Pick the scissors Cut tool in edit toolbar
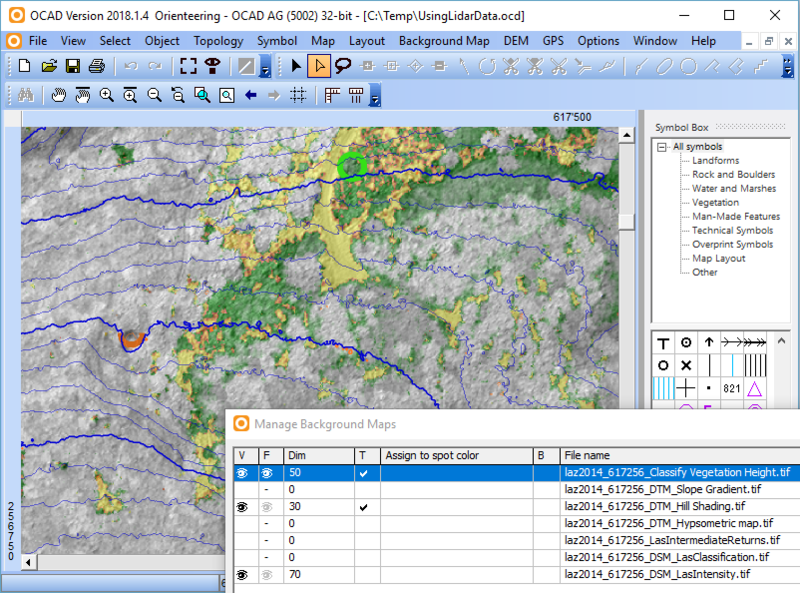This screenshot has height=593, width=800. [x=559, y=66]
